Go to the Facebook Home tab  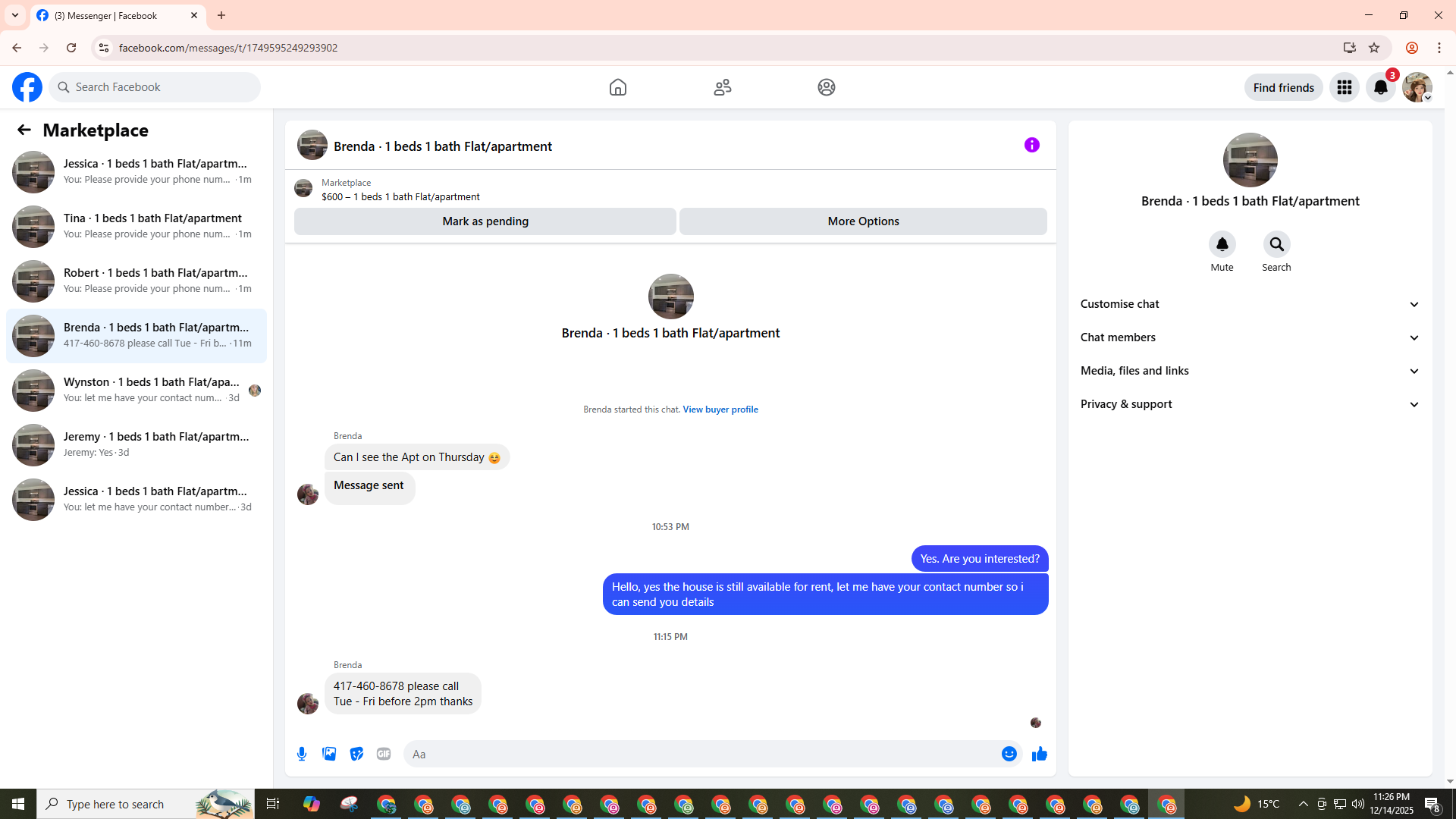coord(617,87)
